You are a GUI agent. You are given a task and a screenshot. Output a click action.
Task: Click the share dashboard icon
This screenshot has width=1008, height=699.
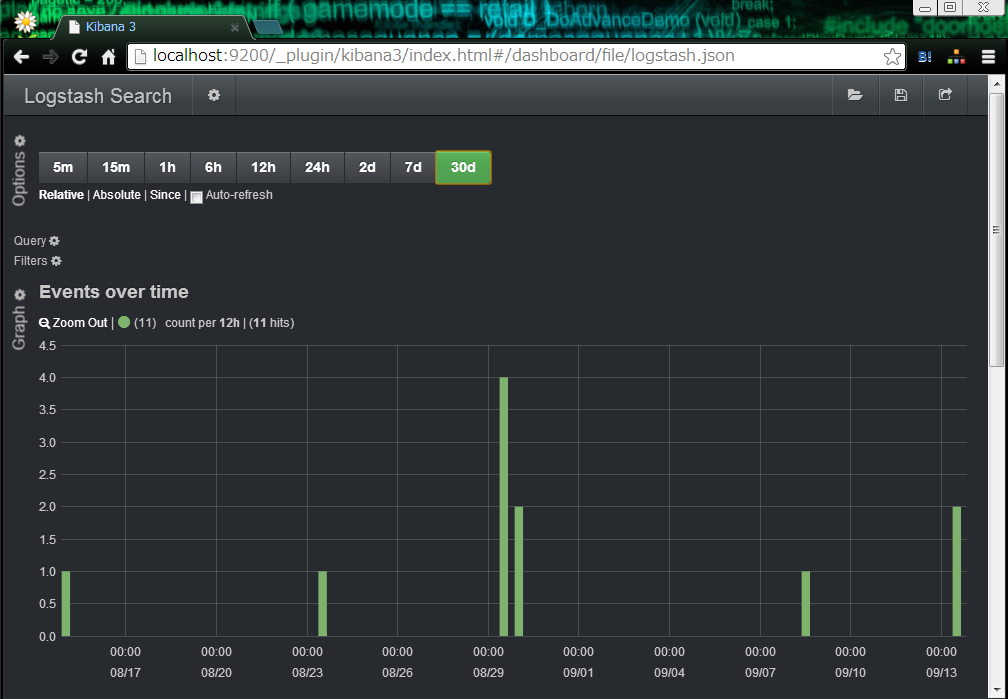(945, 95)
